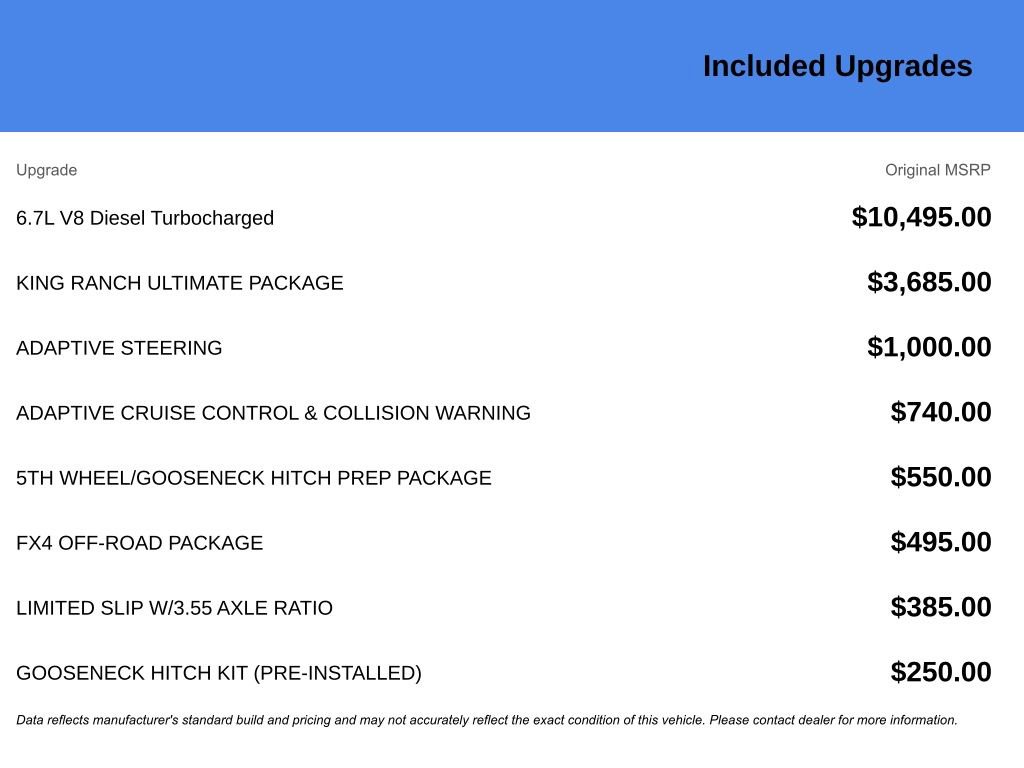Click the $550.00 price
The width and height of the screenshot is (1024, 768).
[941, 477]
